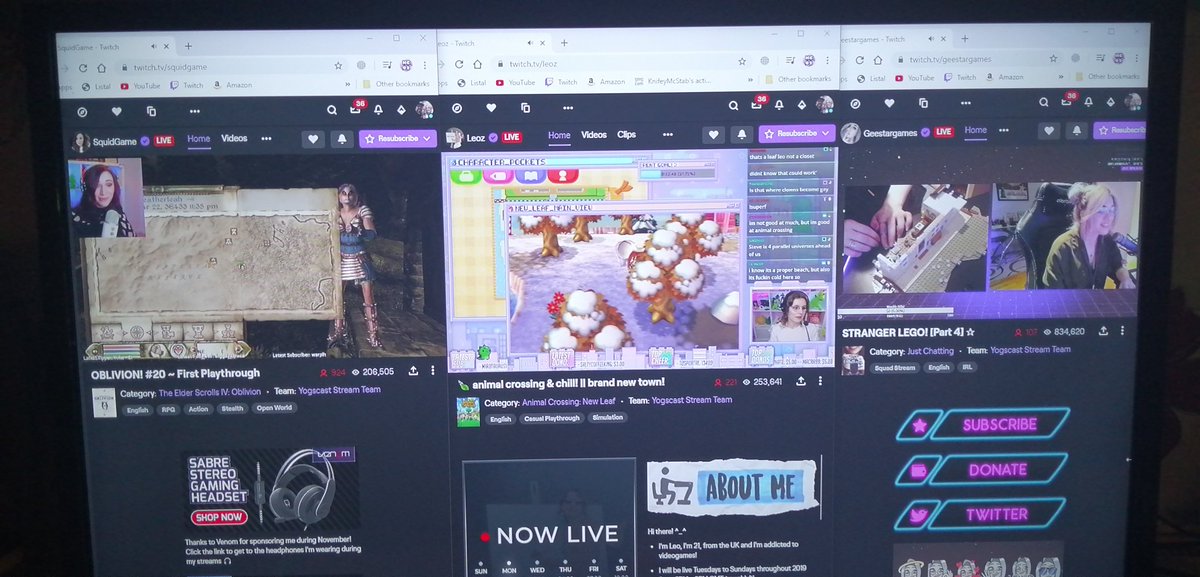Click the search icon in Leoz window

coord(732,106)
